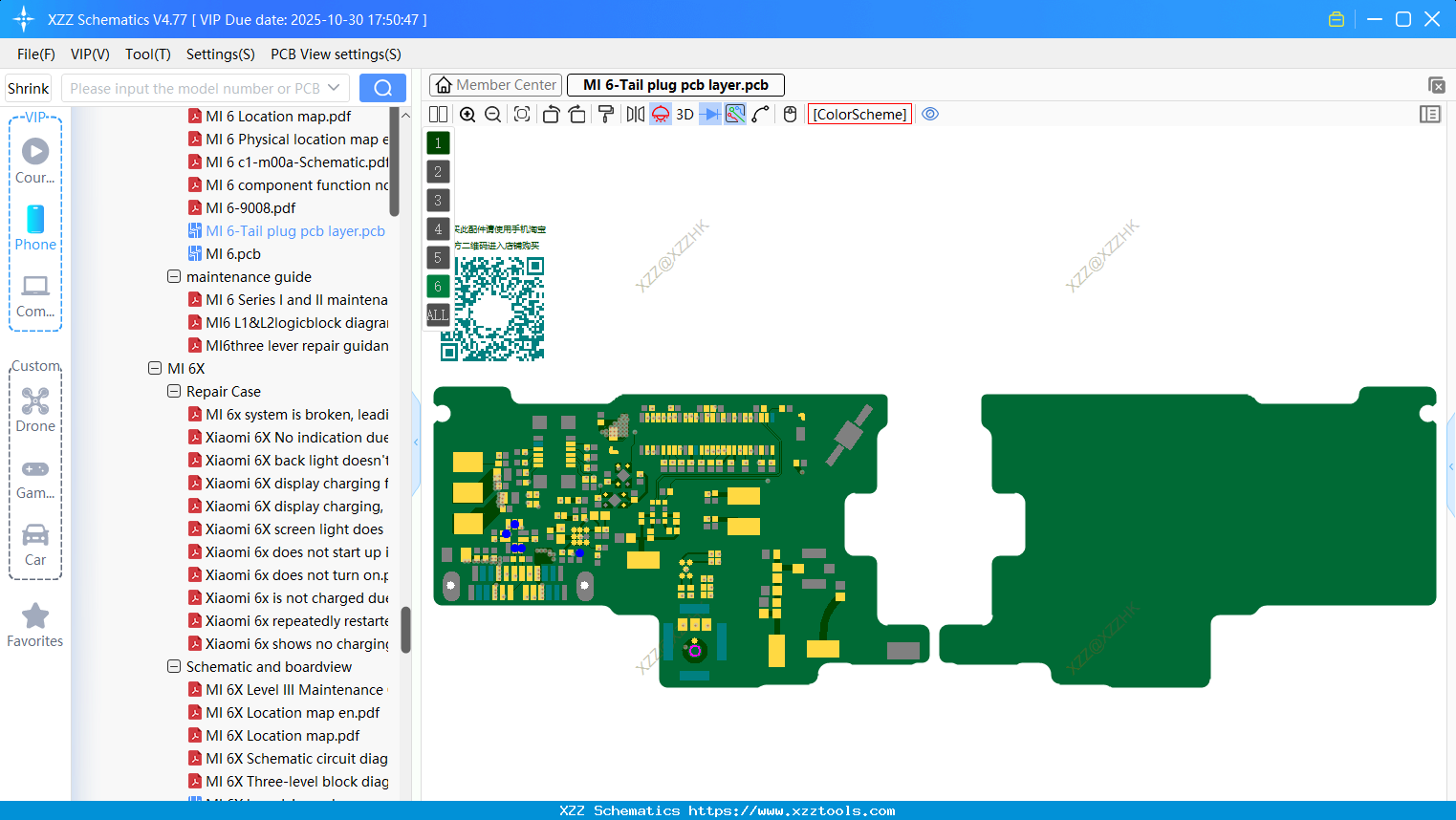The height and width of the screenshot is (820, 1456).
Task: Collapse the MI 6X tree node
Action: (x=155, y=369)
